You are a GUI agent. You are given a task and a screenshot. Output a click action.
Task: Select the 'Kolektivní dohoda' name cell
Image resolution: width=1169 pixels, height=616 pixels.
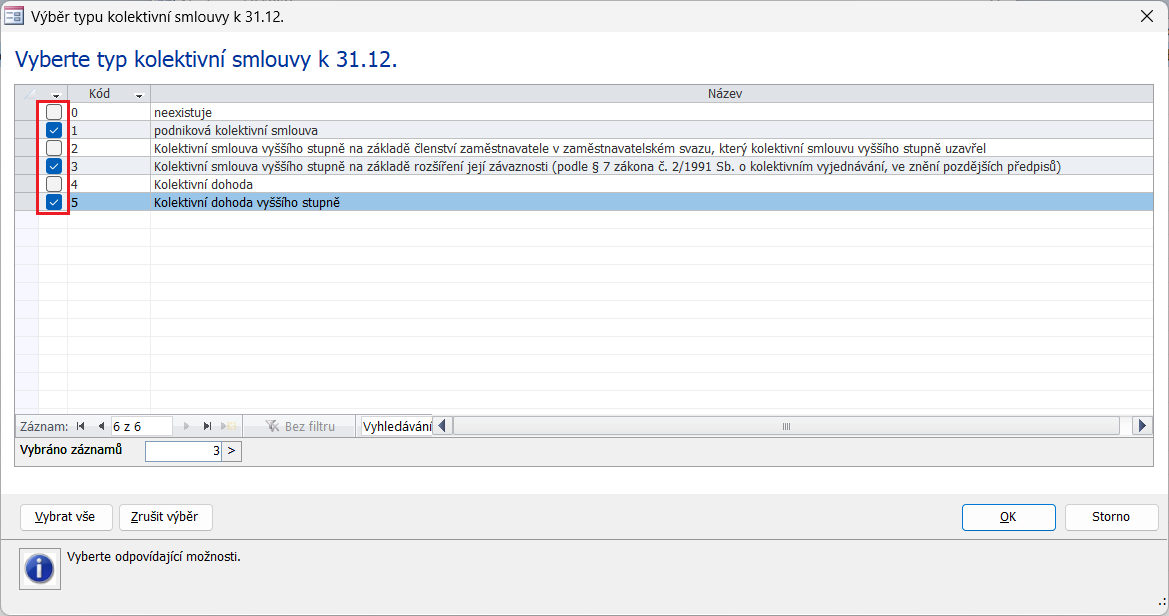[x=652, y=184]
